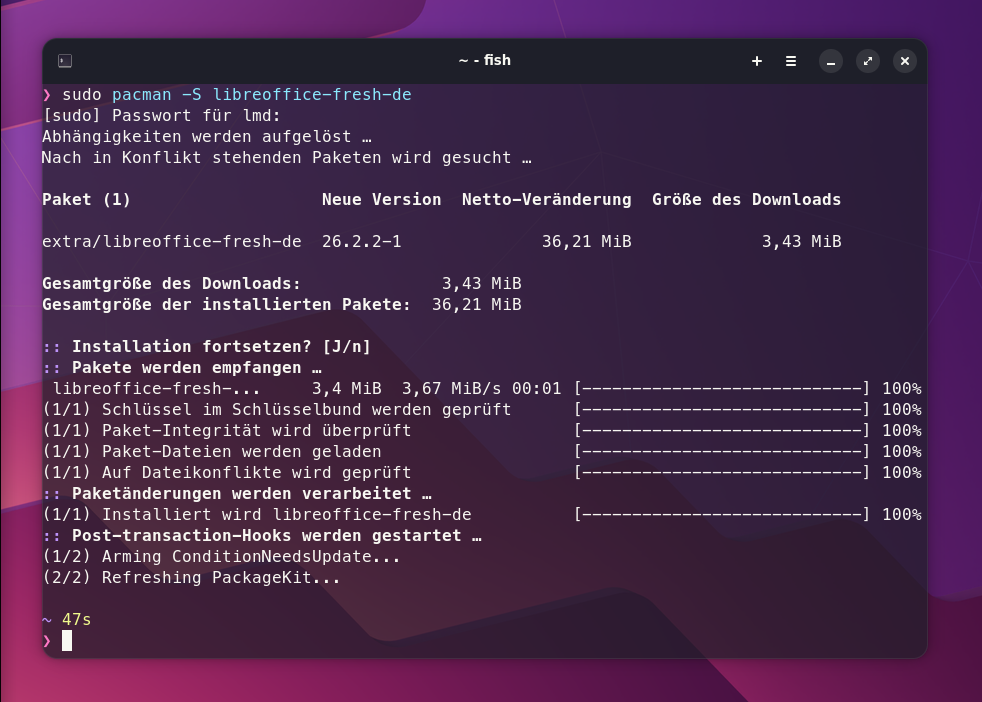This screenshot has height=702, width=982.
Task: Click the minimize icon
Action: (831, 61)
